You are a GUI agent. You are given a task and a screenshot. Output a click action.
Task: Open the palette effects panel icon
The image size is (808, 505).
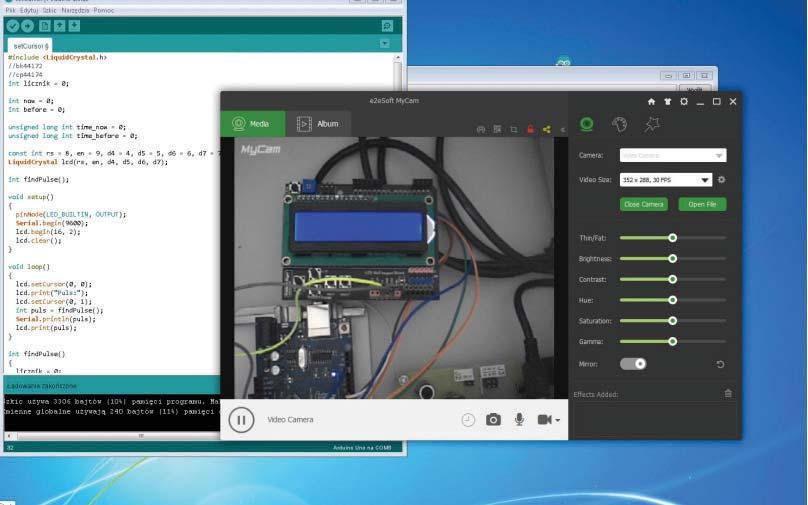pyautogui.click(x=619, y=124)
